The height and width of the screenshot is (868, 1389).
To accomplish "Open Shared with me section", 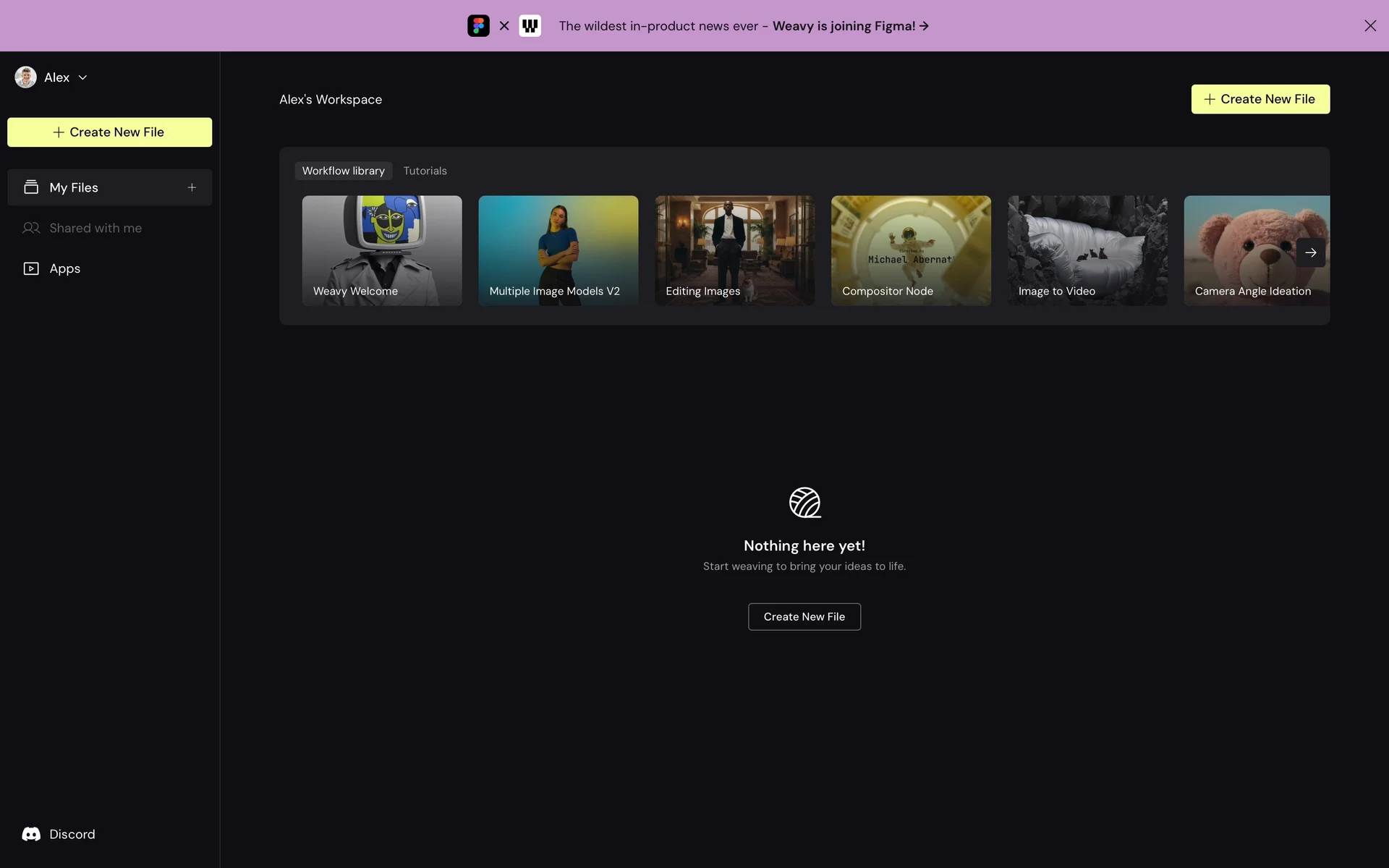I will point(95,228).
